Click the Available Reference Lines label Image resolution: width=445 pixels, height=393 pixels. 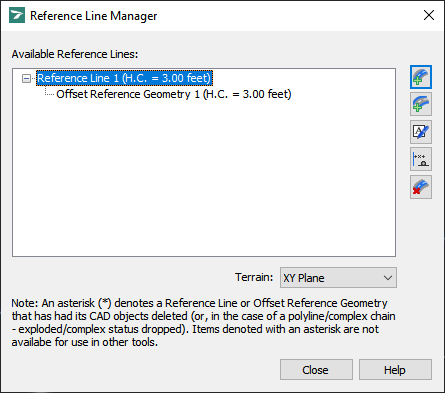coord(75,54)
